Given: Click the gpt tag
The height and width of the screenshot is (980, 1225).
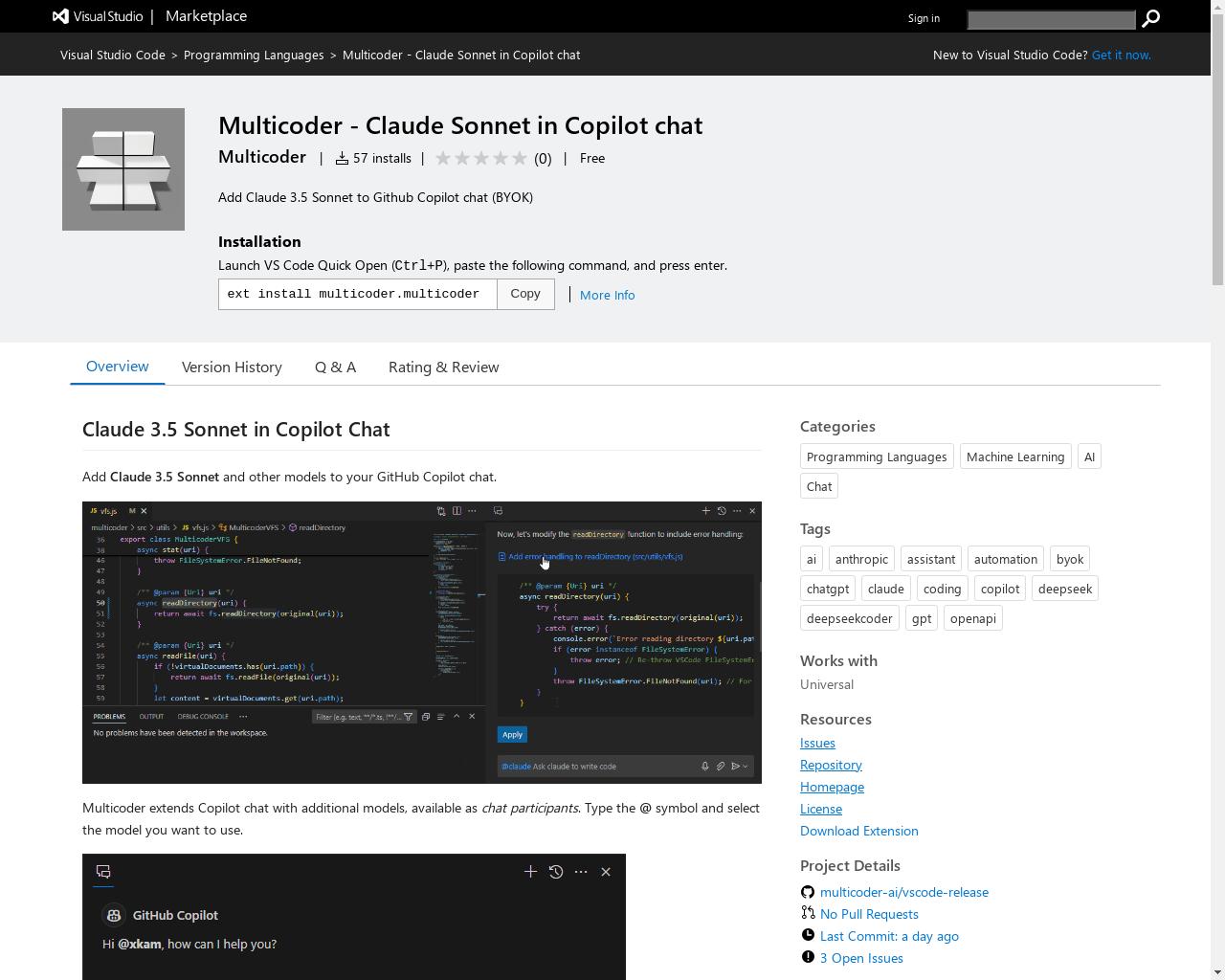Looking at the screenshot, I should [x=922, y=618].
